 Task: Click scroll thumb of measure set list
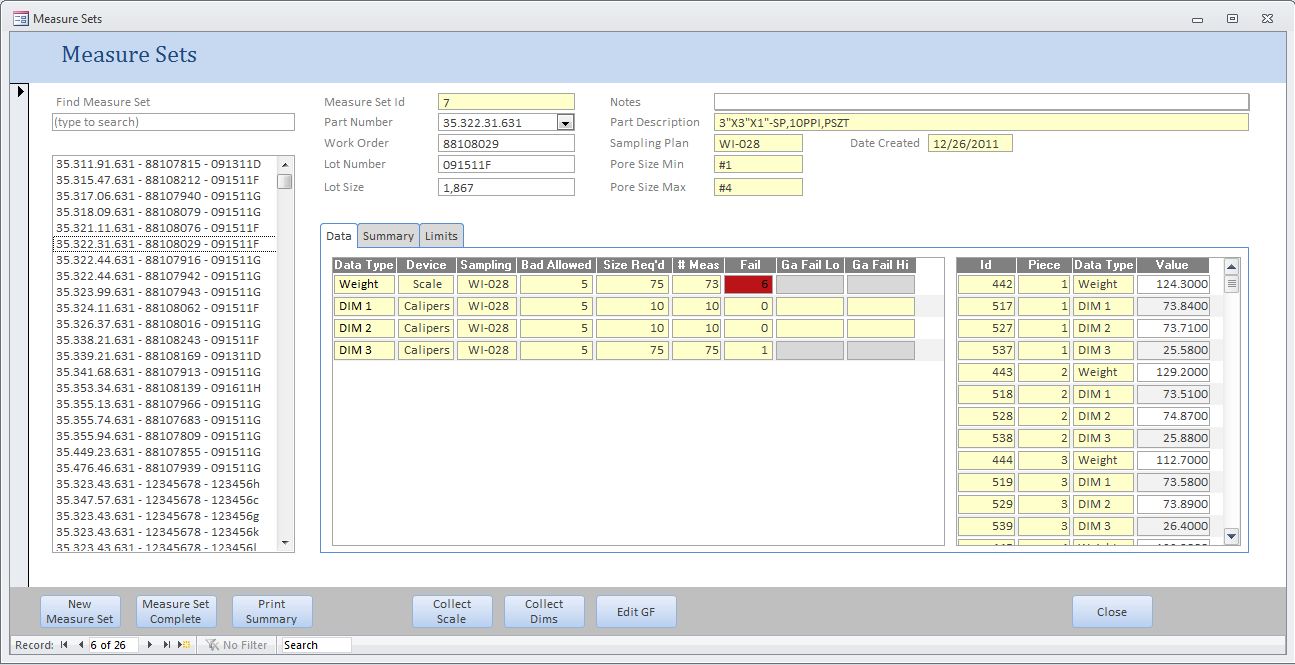click(285, 182)
